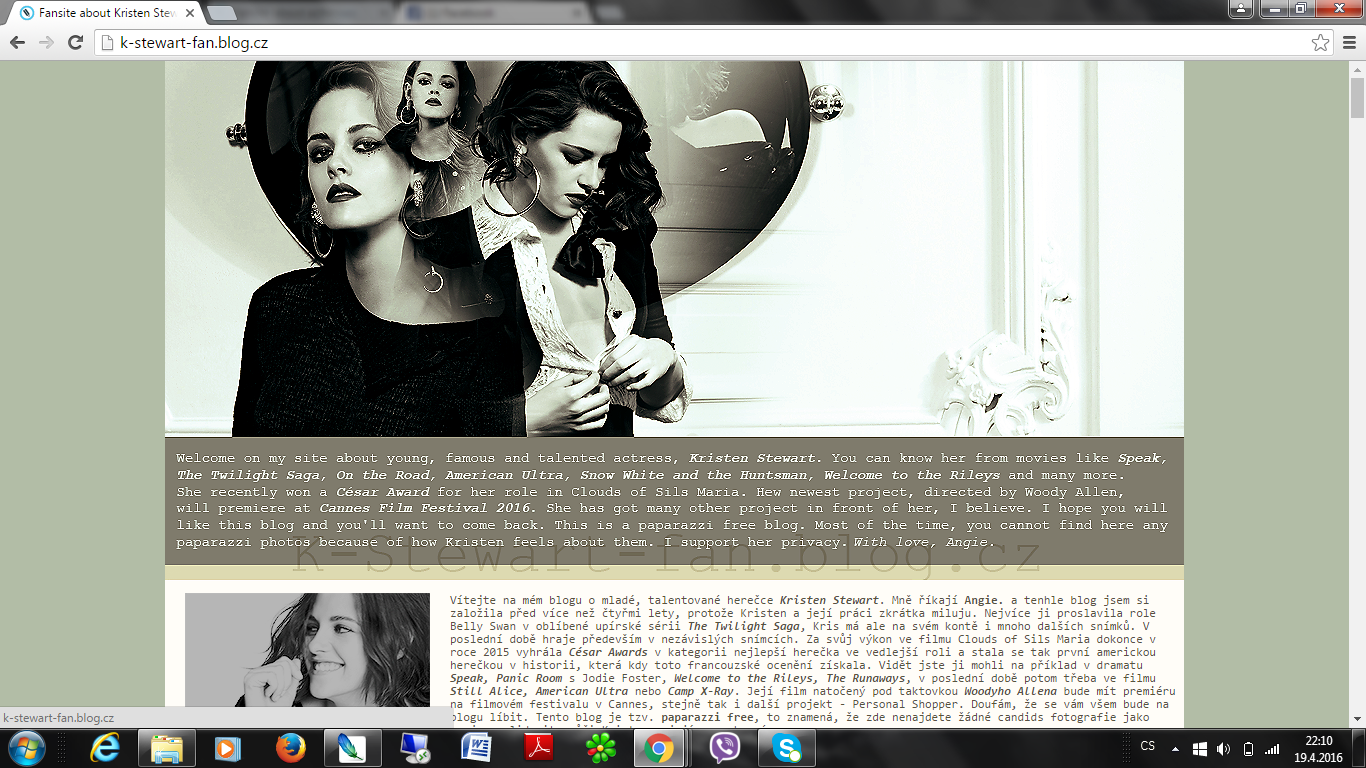1366x768 pixels.
Task: Select the Fansite about Kristen Stewart tab
Action: click(105, 14)
